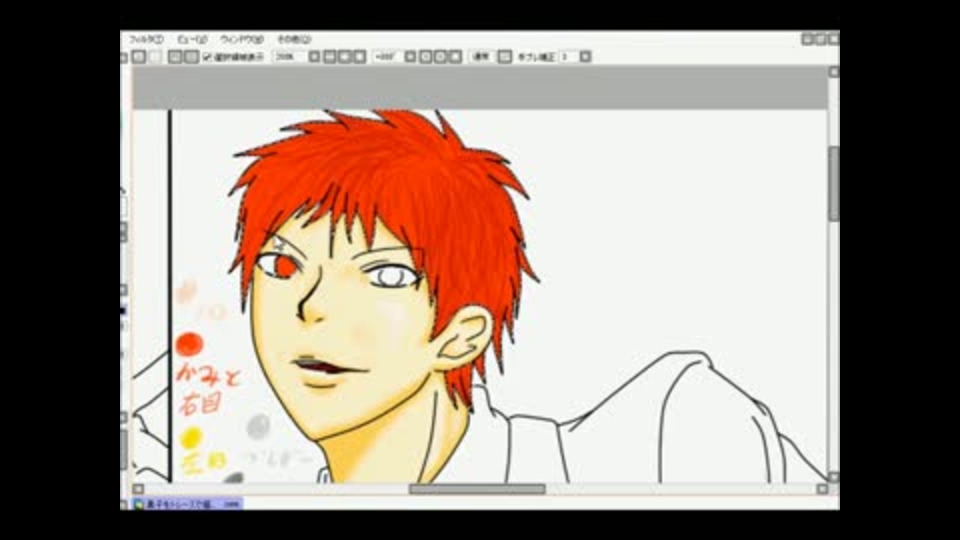Click the reset zoom icon
The image size is (960, 540).
click(360, 56)
